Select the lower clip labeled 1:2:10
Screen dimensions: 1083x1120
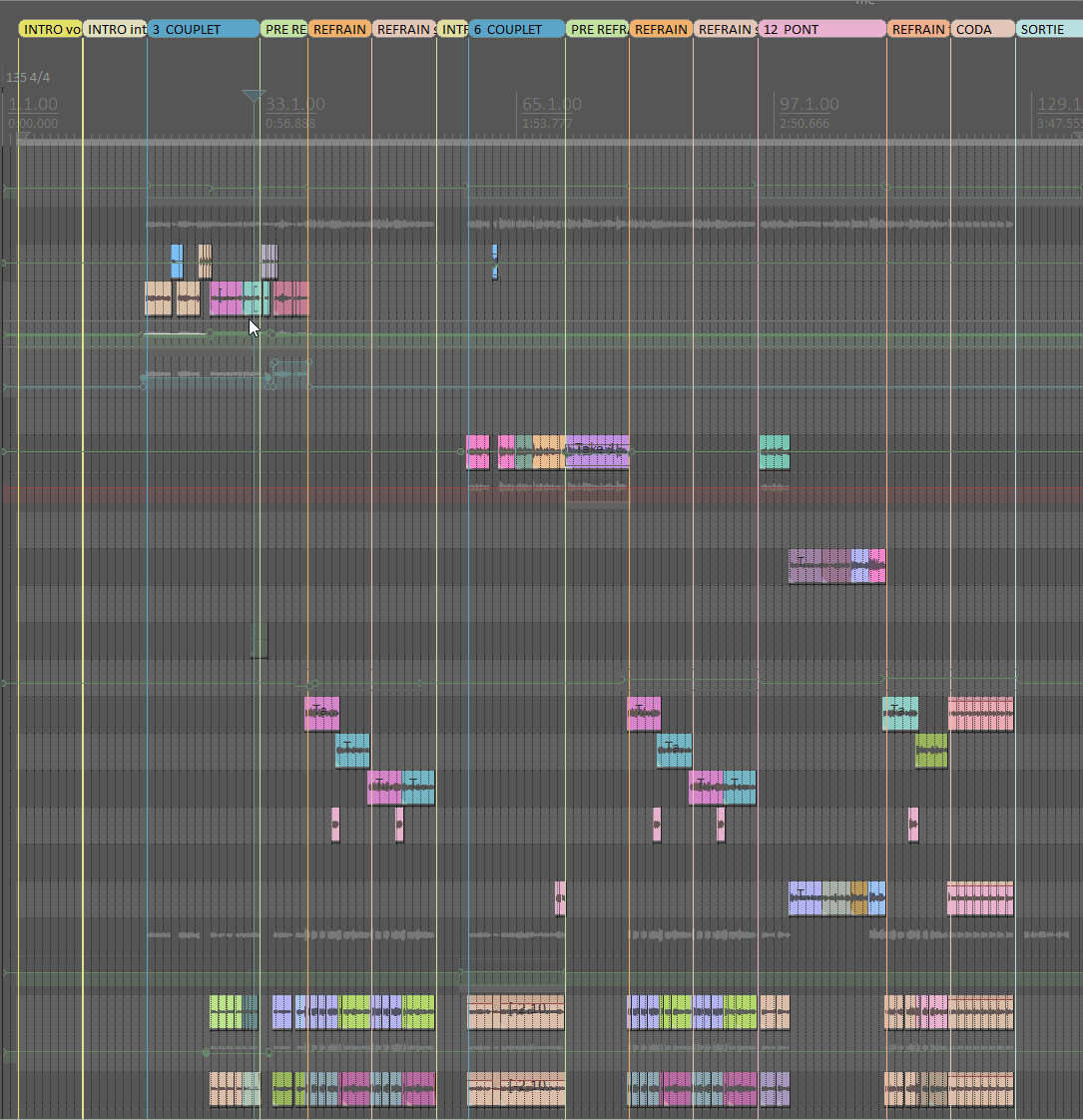click(x=516, y=1088)
